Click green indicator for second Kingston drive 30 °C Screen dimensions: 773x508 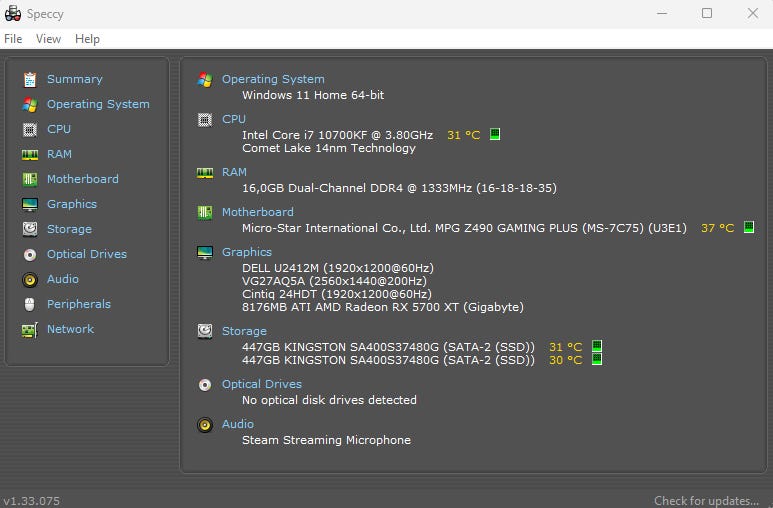(597, 359)
